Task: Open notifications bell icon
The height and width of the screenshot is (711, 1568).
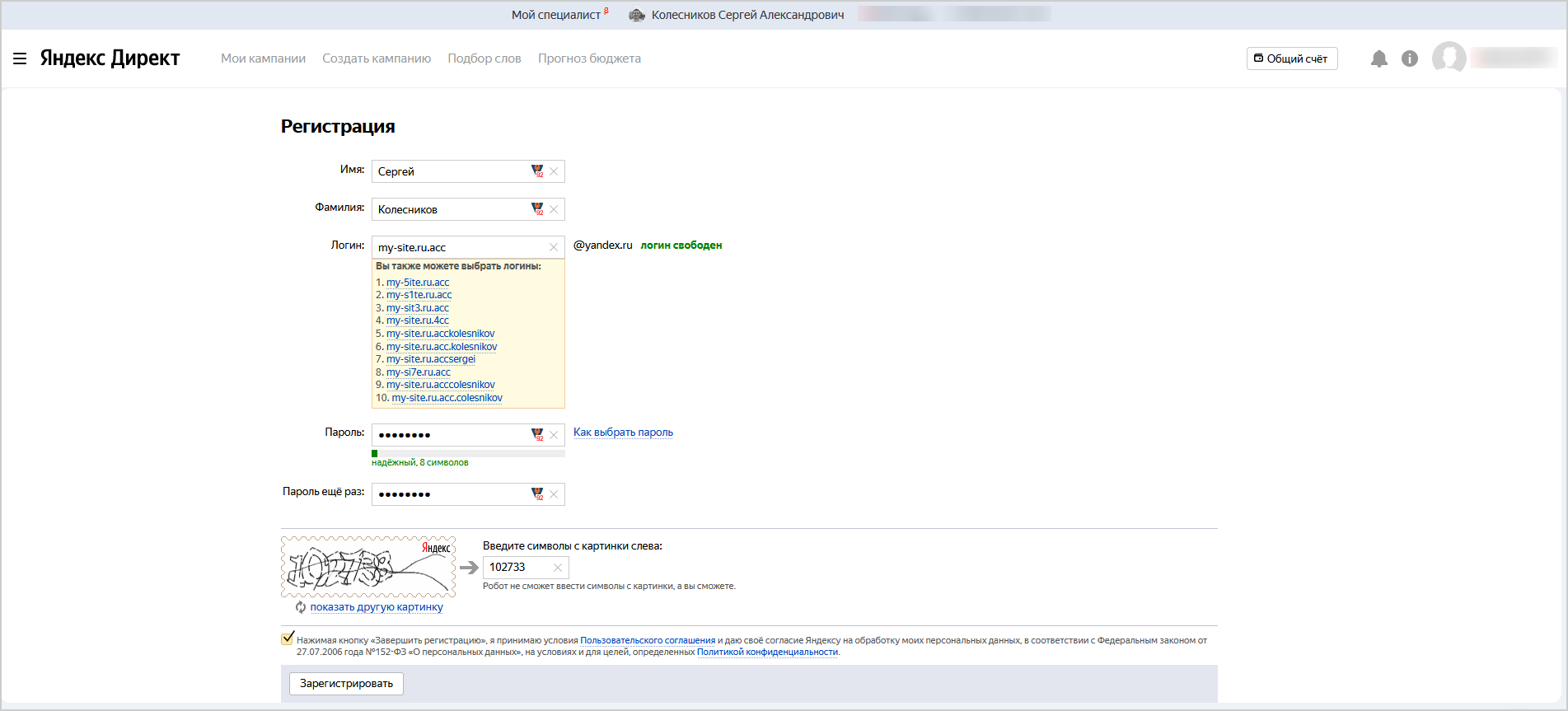Action: [1379, 58]
